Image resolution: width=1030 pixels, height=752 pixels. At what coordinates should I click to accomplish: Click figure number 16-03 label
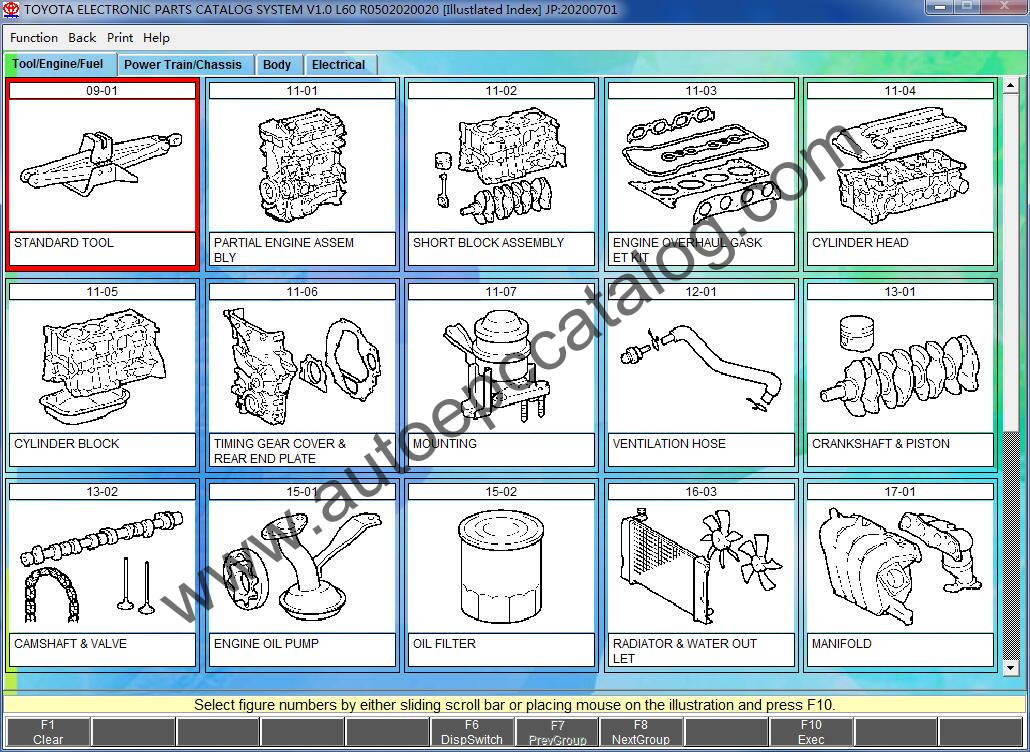click(701, 492)
